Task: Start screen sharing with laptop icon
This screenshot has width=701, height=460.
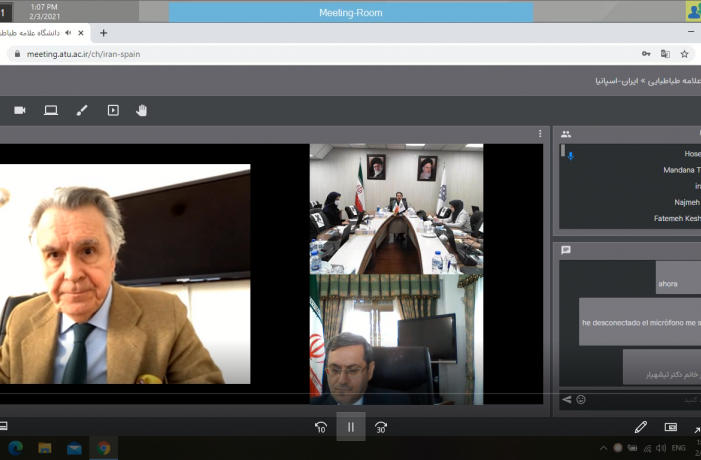Action: click(x=51, y=110)
